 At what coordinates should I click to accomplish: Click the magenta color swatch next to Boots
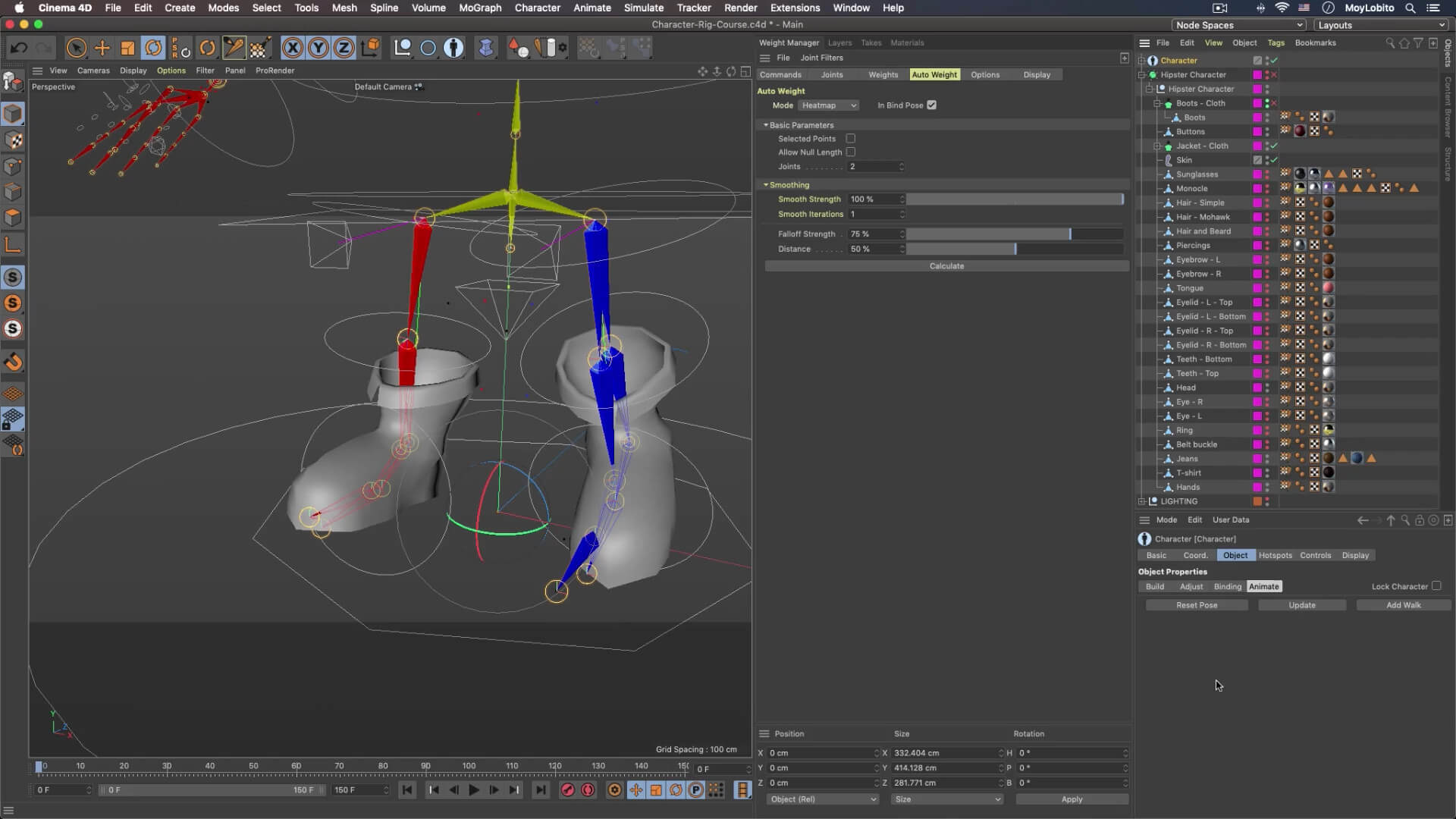(x=1257, y=118)
